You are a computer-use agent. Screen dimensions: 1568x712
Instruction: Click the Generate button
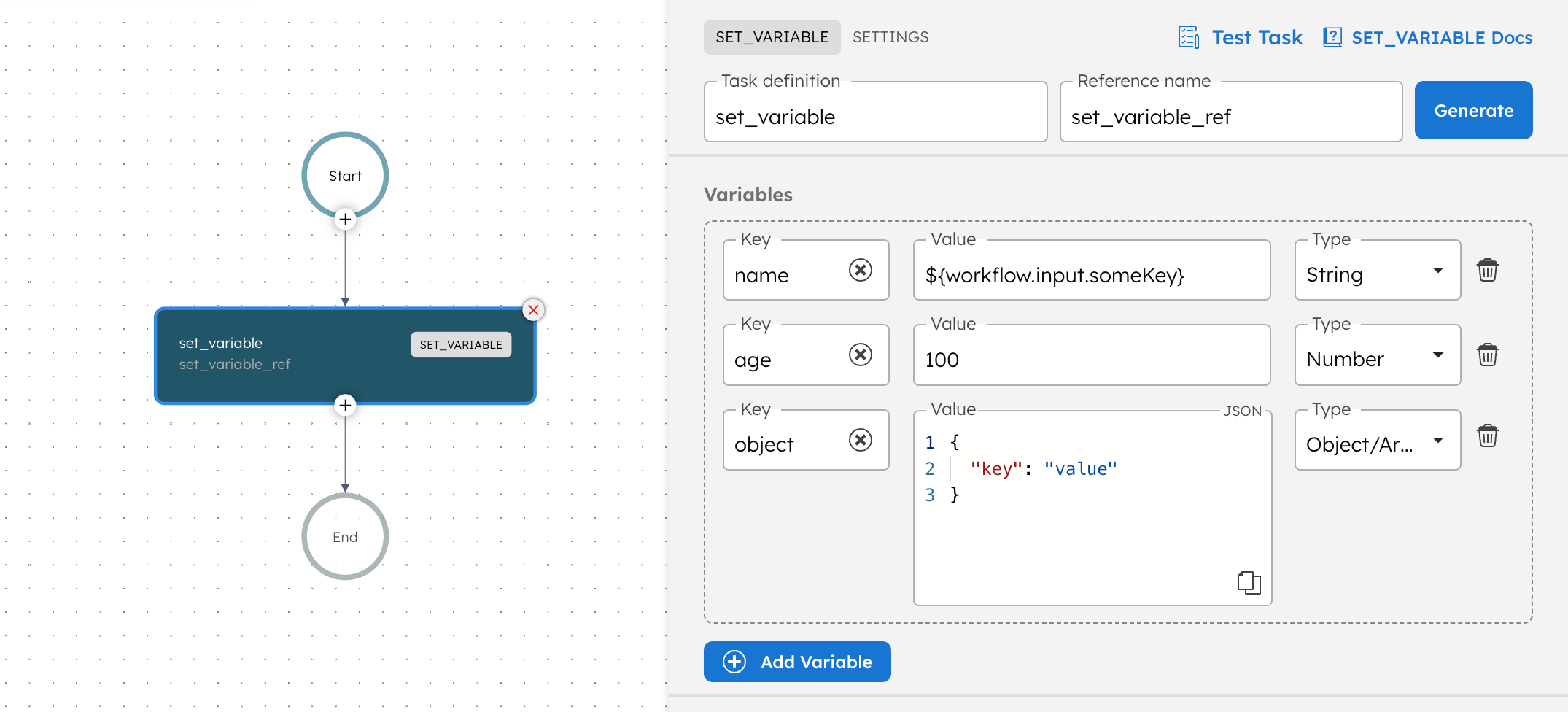[1473, 110]
